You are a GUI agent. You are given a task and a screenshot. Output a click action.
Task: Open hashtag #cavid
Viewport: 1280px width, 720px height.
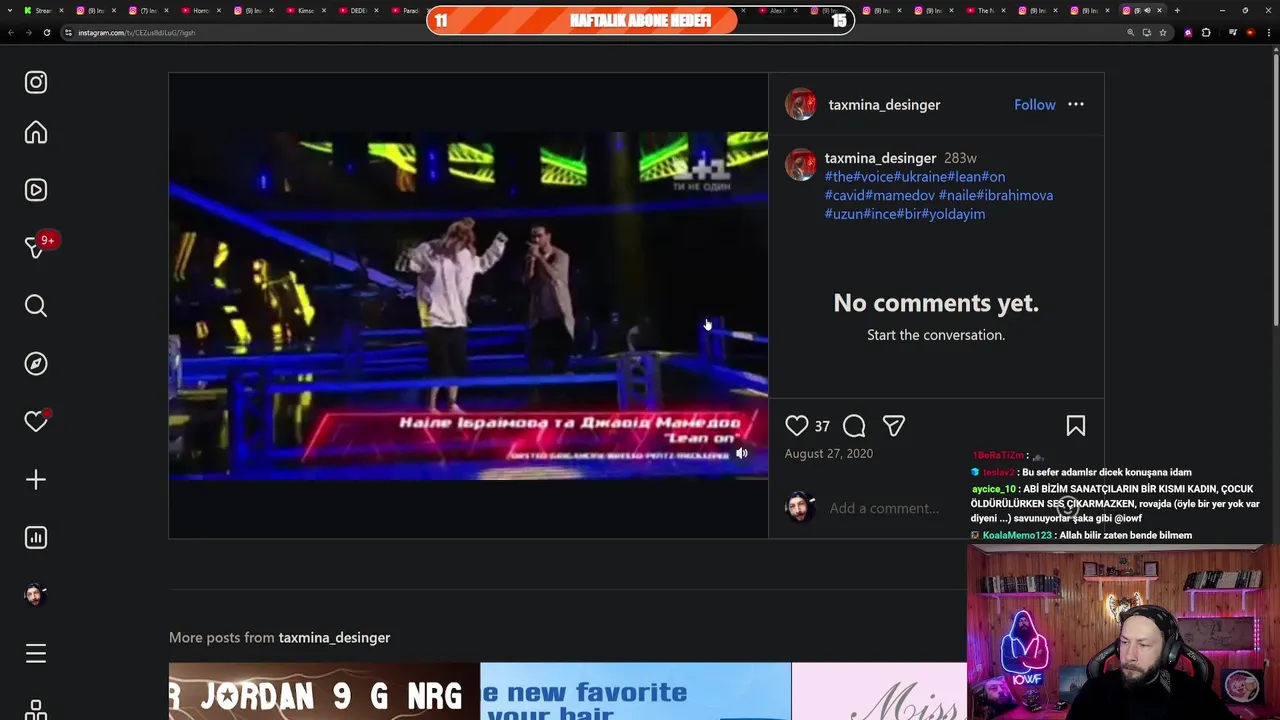844,195
